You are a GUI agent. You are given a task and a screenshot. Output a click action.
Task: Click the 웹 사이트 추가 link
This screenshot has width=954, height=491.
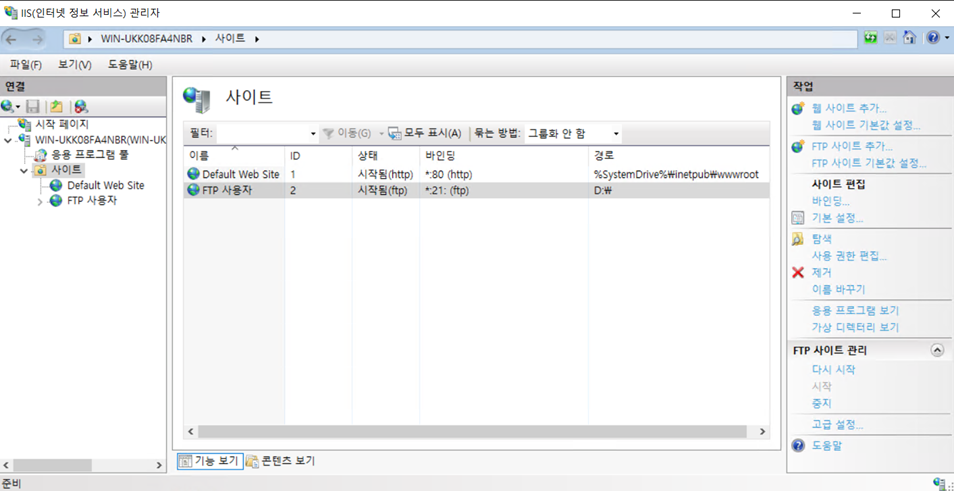click(x=848, y=108)
